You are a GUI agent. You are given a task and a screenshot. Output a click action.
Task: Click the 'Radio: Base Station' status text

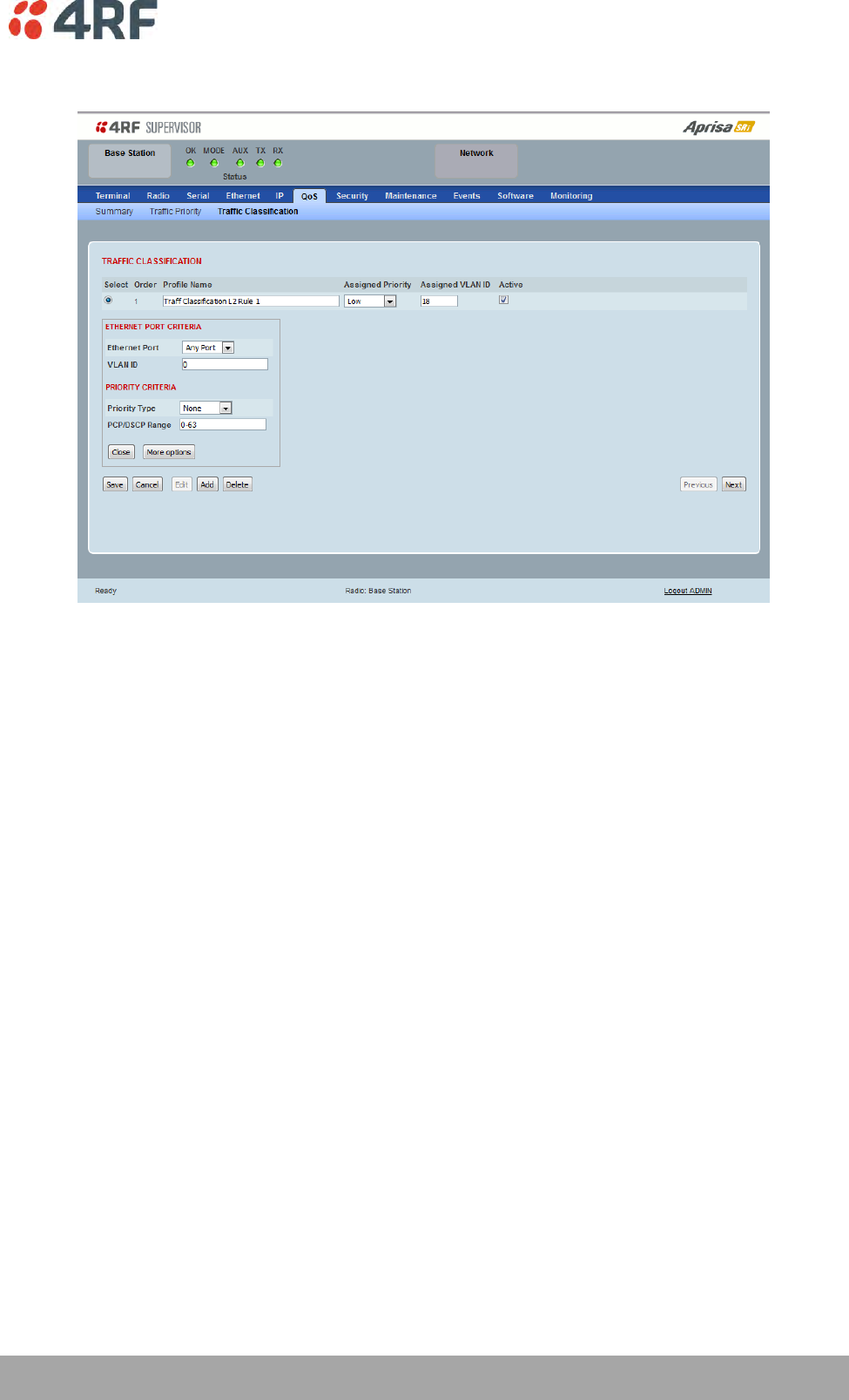point(378,591)
